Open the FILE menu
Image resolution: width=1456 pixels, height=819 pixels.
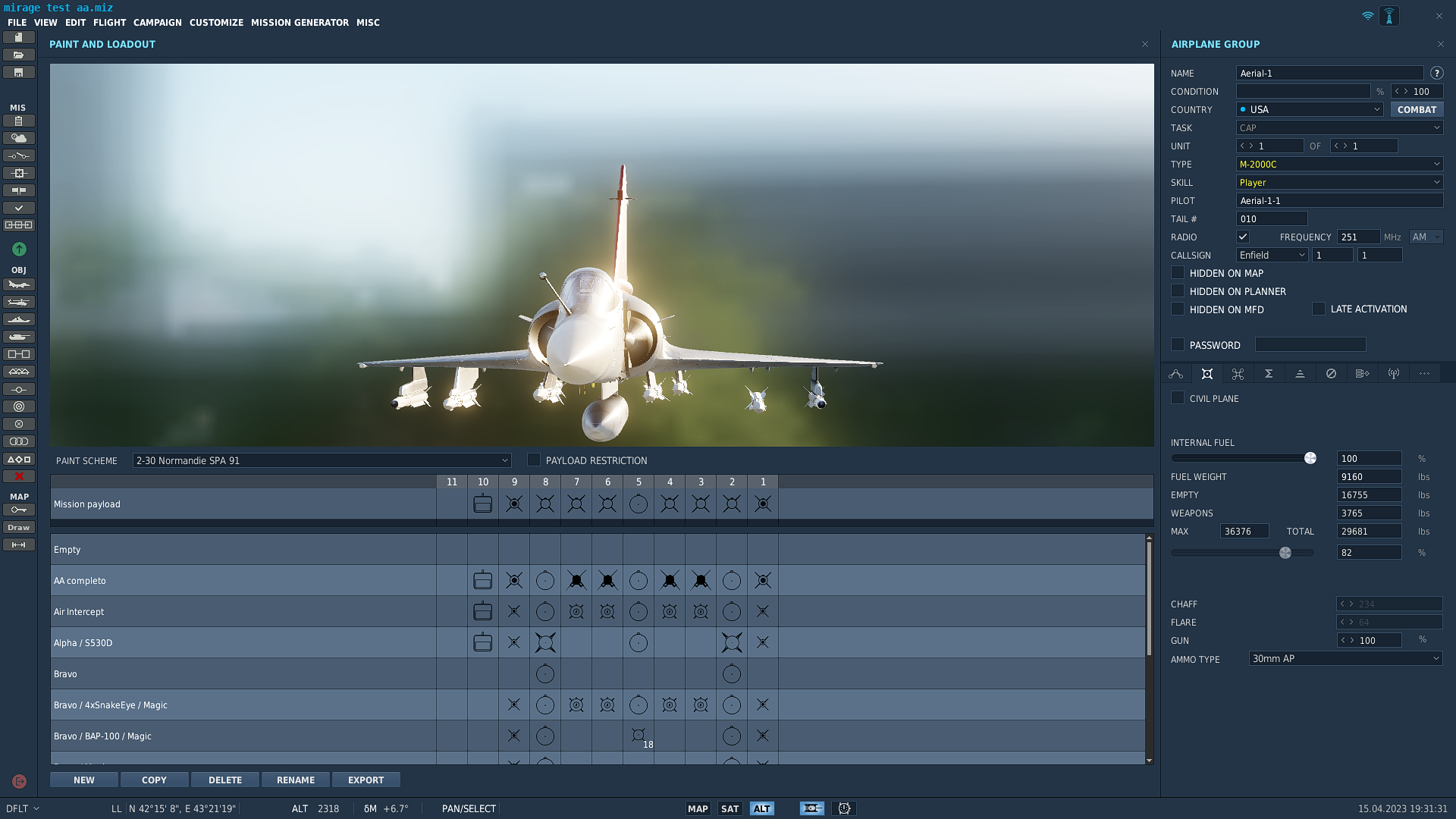[x=17, y=23]
